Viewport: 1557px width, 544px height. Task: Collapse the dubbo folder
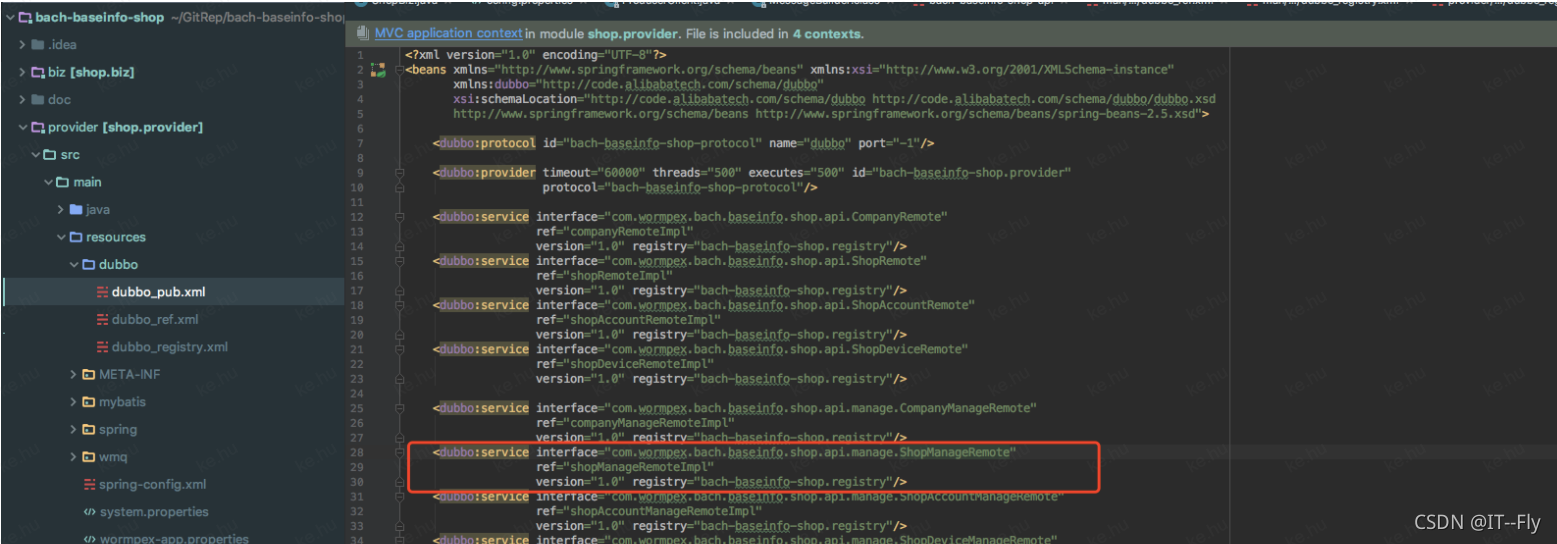[x=74, y=265]
